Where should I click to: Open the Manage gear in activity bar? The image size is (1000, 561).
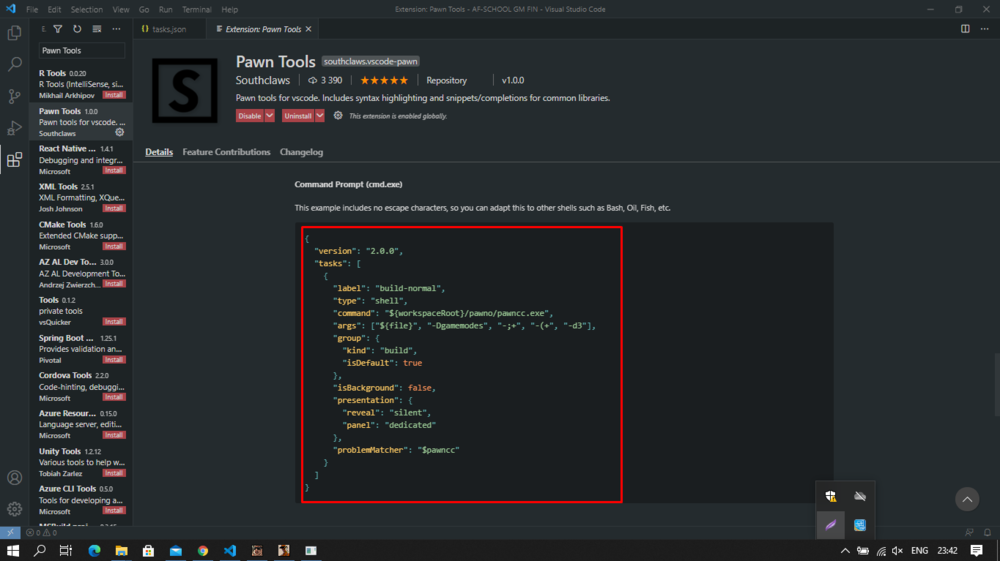[x=14, y=509]
